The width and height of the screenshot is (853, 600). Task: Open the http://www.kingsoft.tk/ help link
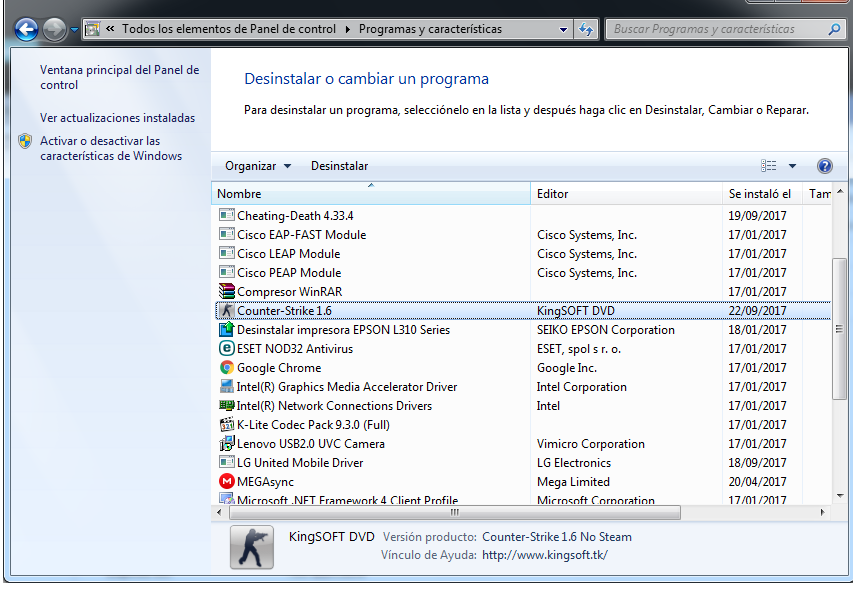pyautogui.click(x=545, y=555)
